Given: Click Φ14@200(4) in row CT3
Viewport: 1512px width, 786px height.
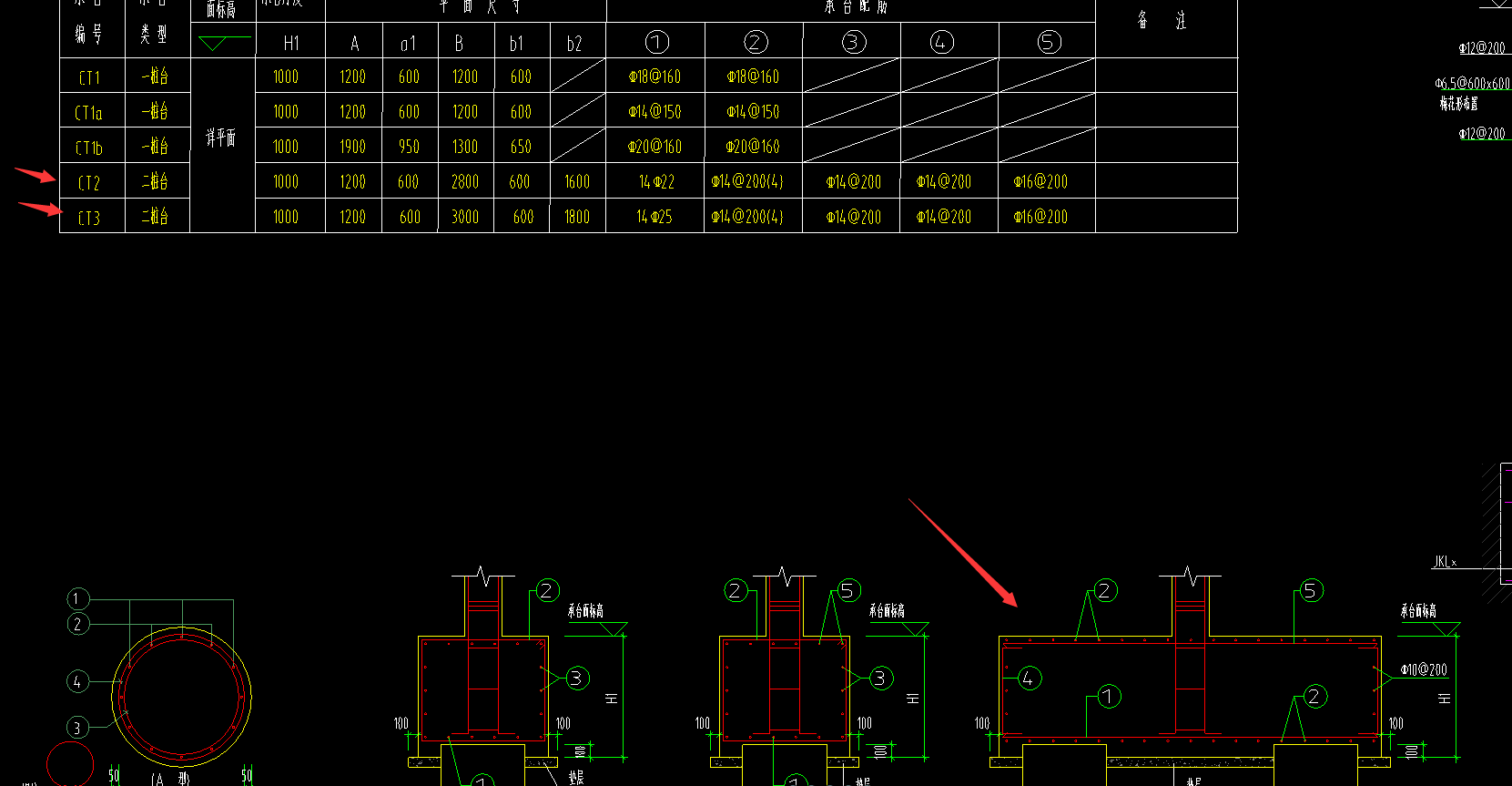Looking at the screenshot, I should click(747, 217).
